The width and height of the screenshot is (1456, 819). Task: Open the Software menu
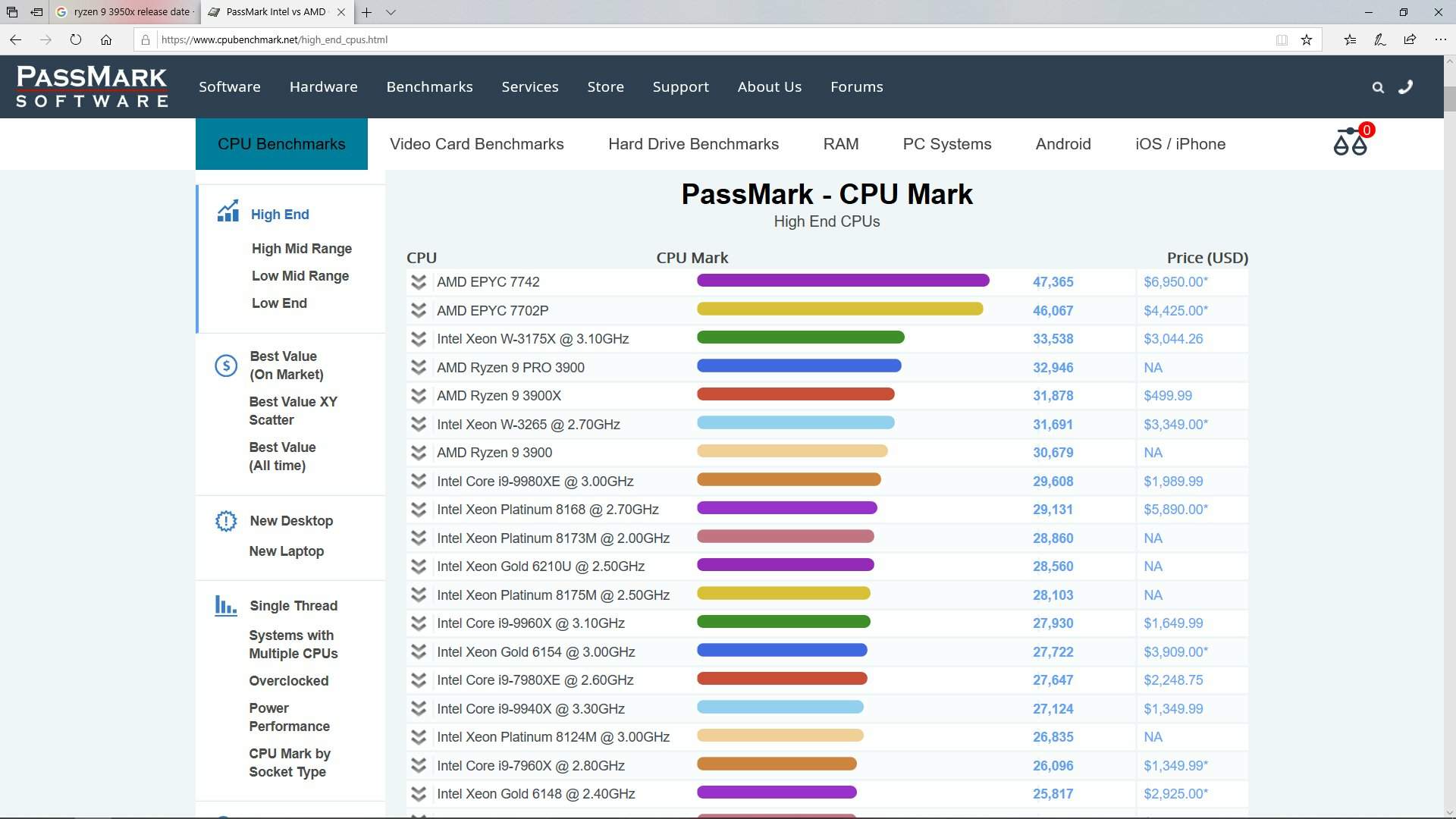[230, 87]
